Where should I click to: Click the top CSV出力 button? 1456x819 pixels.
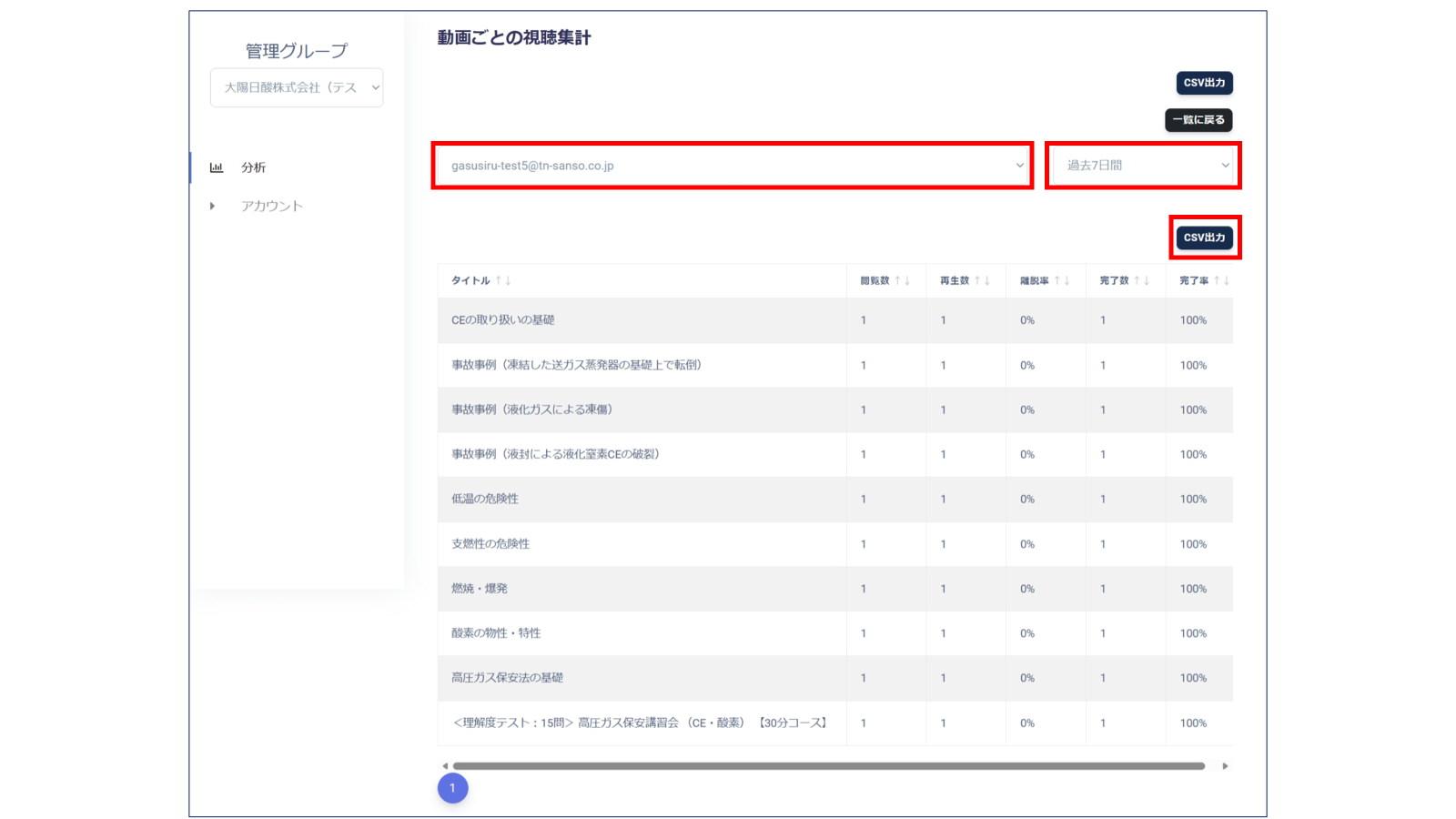click(1203, 83)
